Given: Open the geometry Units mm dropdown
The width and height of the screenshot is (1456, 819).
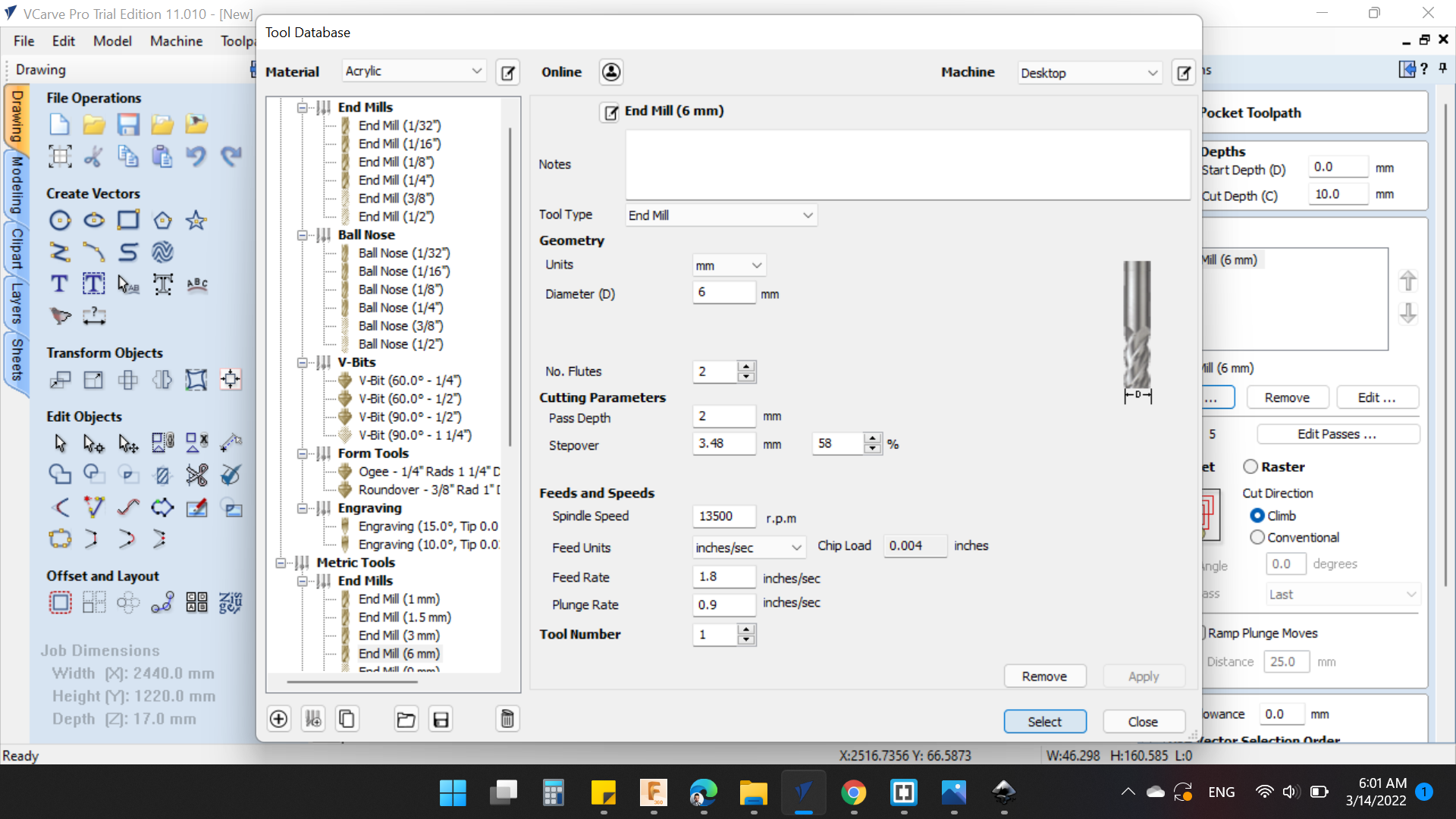Looking at the screenshot, I should (x=729, y=265).
